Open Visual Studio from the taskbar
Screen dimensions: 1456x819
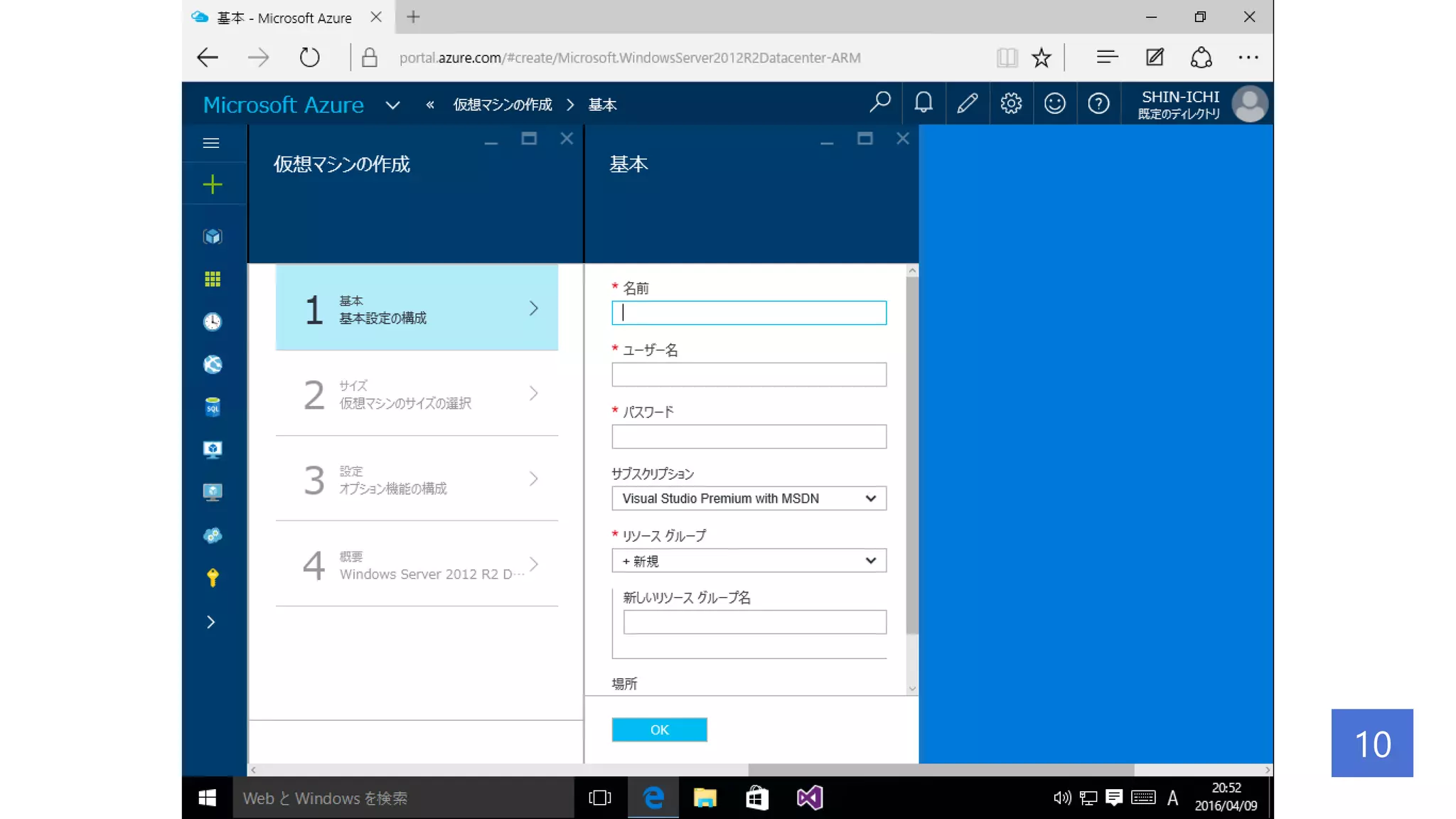pos(809,798)
